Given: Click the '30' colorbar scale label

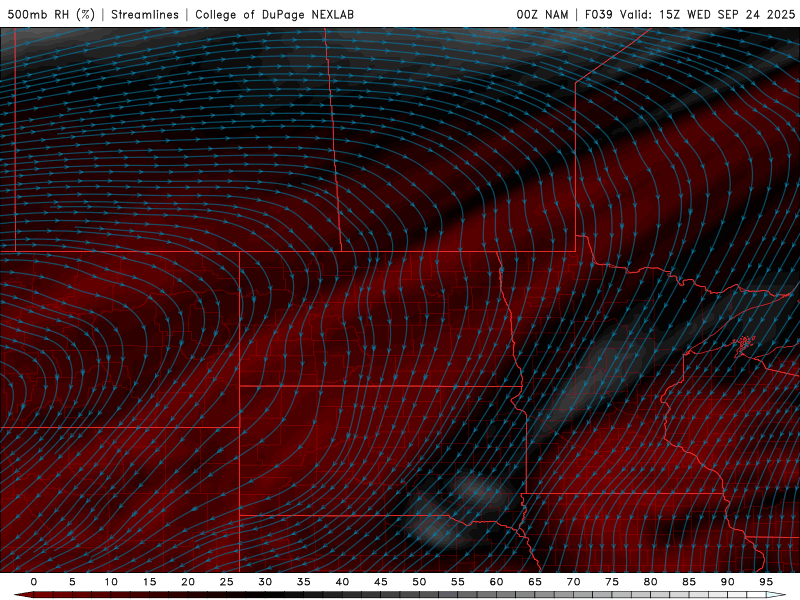Looking at the screenshot, I should [265, 582].
